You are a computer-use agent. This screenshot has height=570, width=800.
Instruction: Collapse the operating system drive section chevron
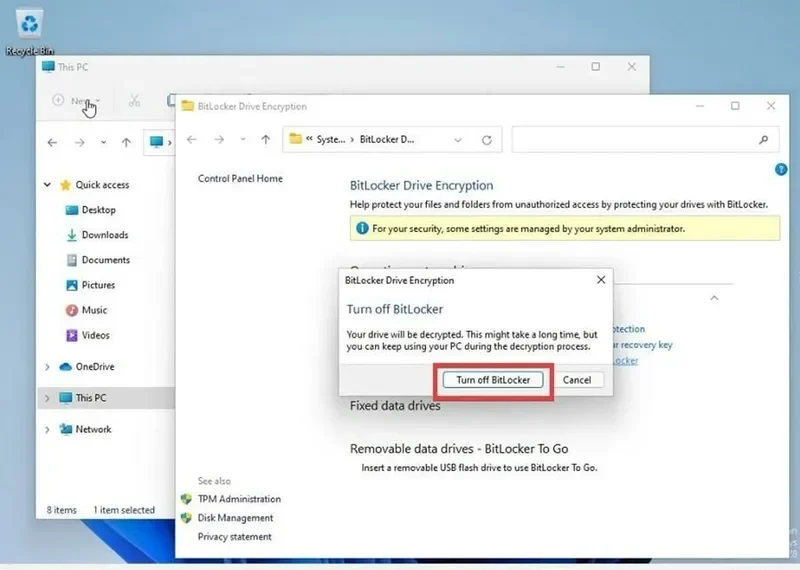714,298
